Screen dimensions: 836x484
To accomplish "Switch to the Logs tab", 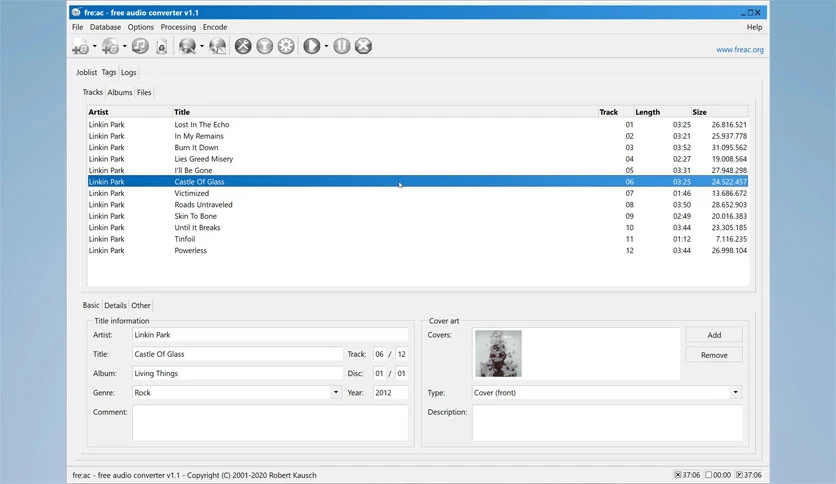I will click(x=128, y=72).
